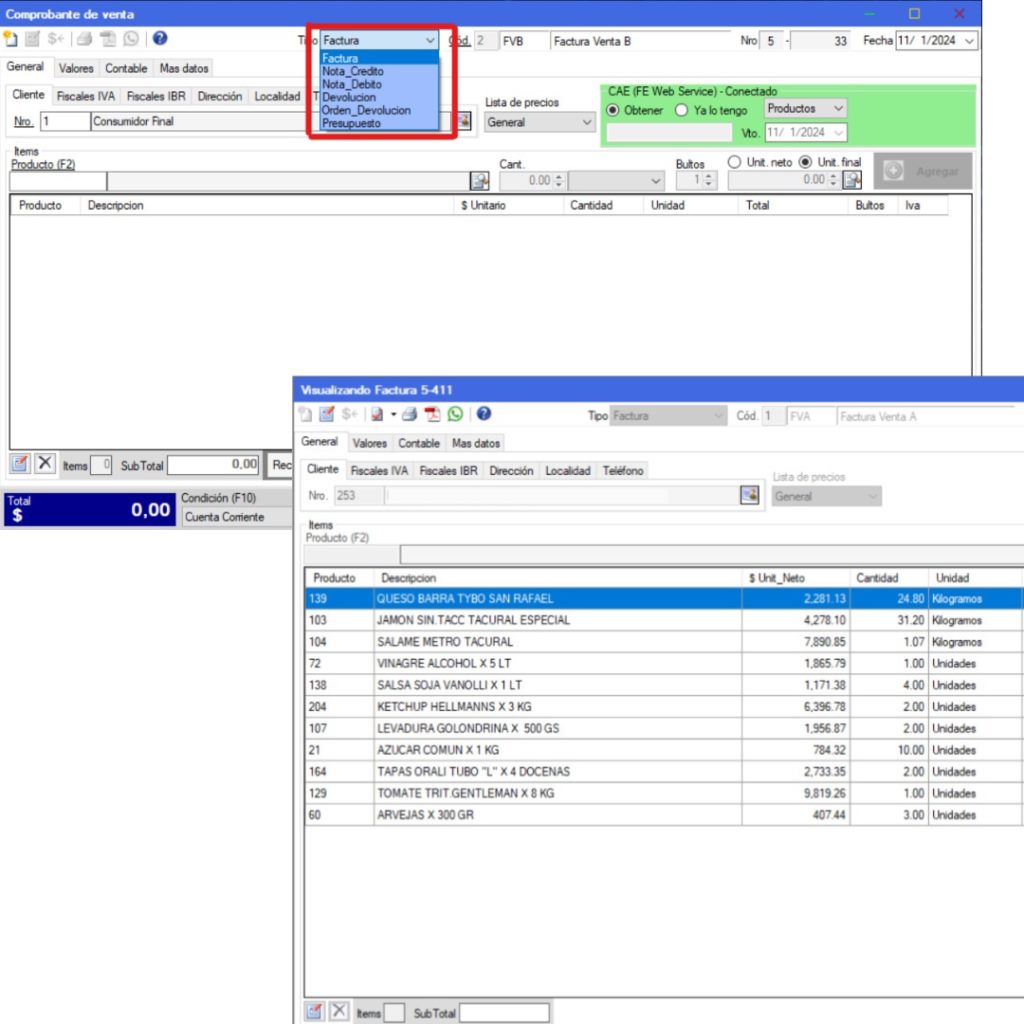Open Lista de precios dropdown in Visualizando Factura
Screen dimensions: 1024x1024
click(x=872, y=496)
